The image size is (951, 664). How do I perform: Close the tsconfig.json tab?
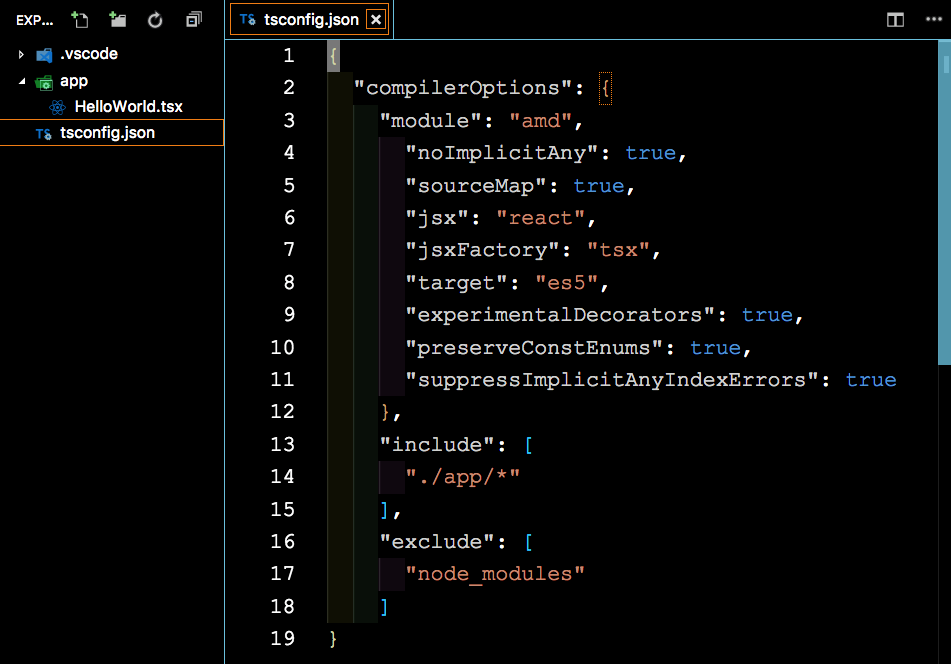[375, 20]
